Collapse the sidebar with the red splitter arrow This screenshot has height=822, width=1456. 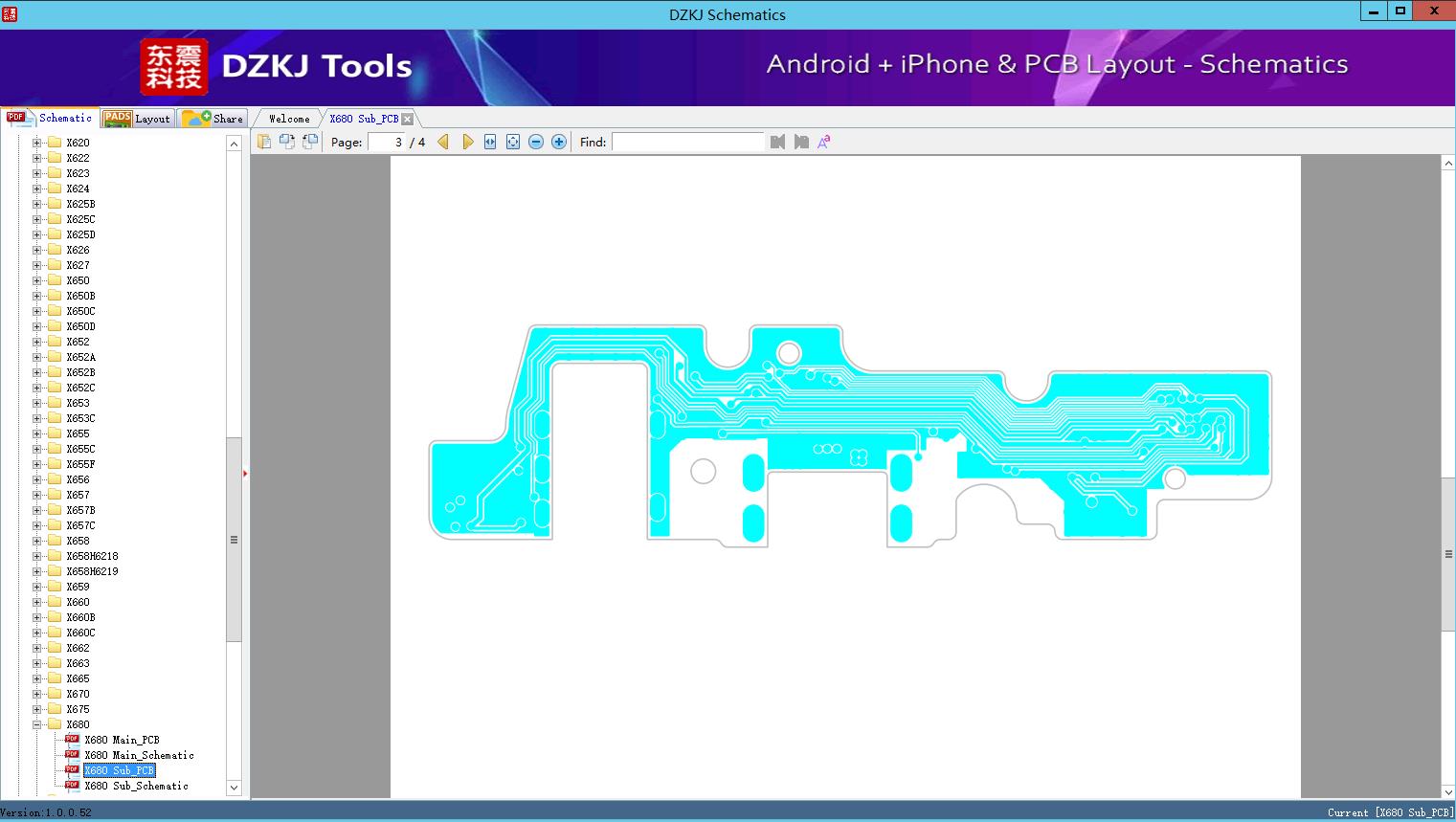click(245, 473)
